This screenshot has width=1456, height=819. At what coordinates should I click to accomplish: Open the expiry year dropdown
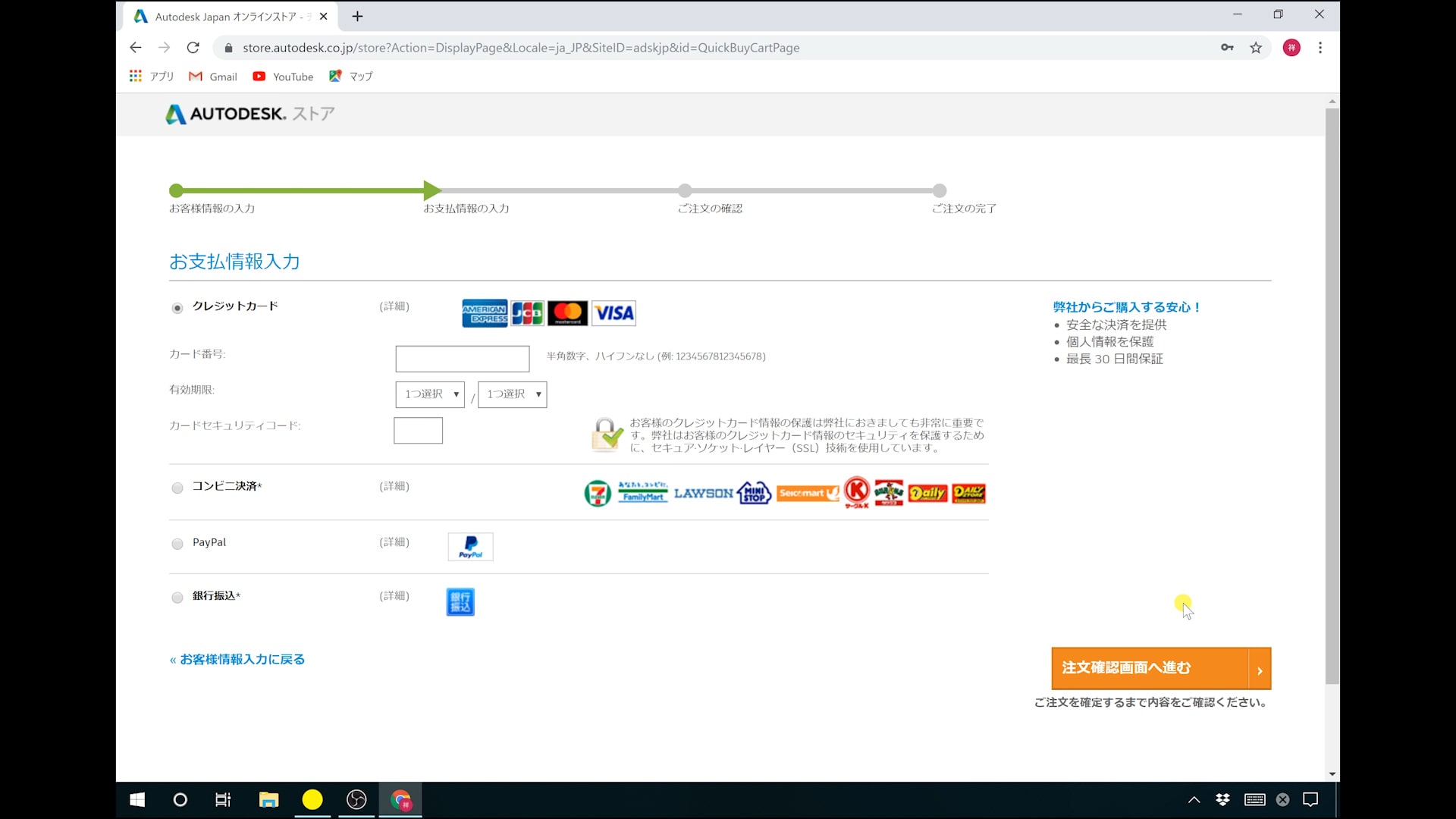[x=513, y=394]
